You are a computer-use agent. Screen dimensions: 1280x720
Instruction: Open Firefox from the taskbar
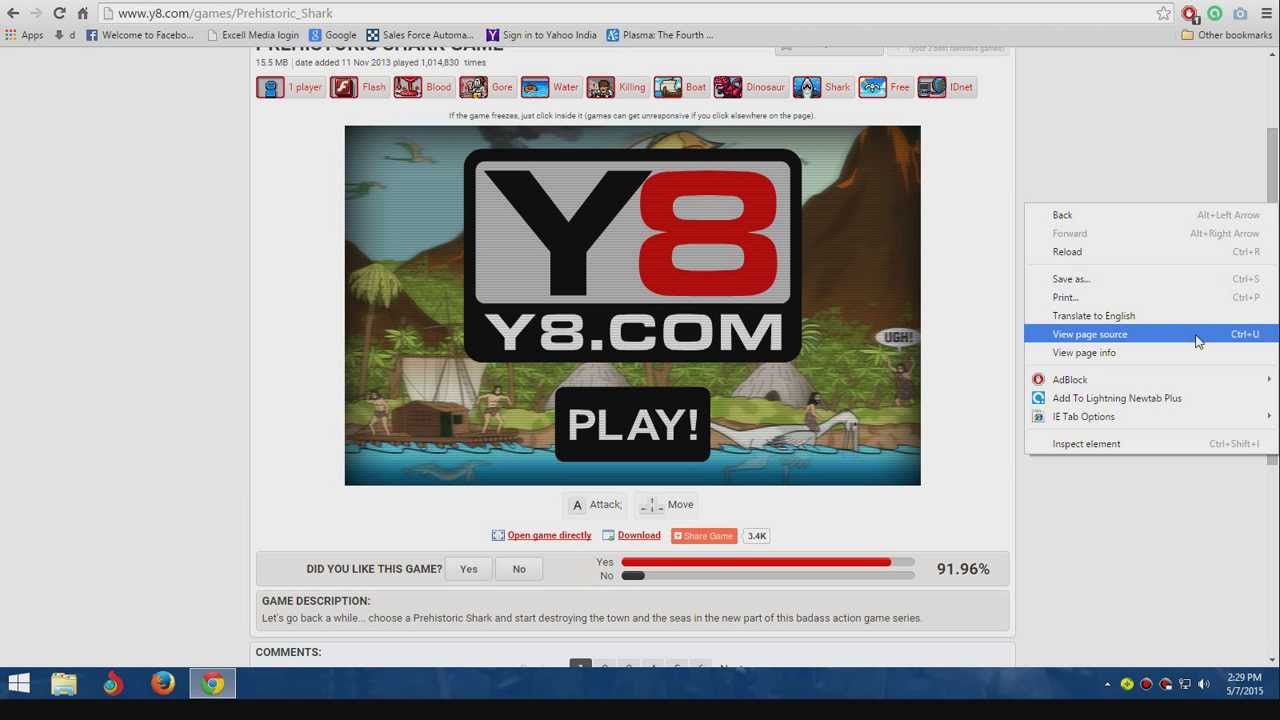[x=163, y=684]
